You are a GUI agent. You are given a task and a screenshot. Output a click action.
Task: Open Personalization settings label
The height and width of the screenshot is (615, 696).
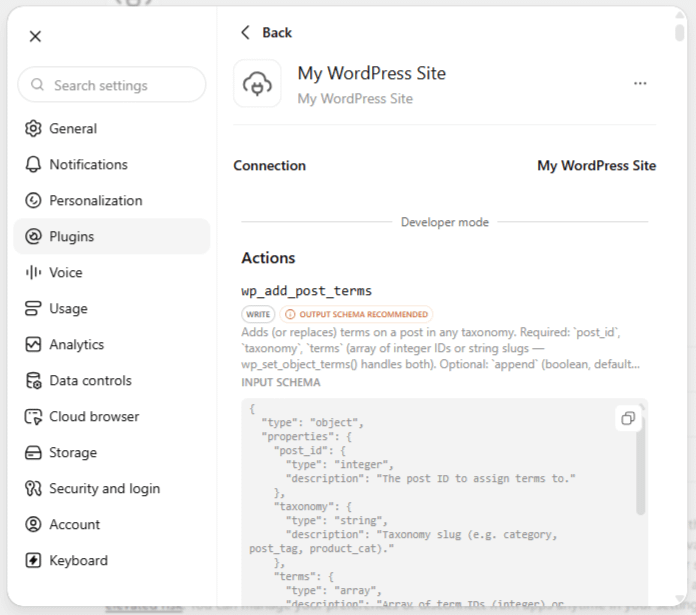coord(96,201)
